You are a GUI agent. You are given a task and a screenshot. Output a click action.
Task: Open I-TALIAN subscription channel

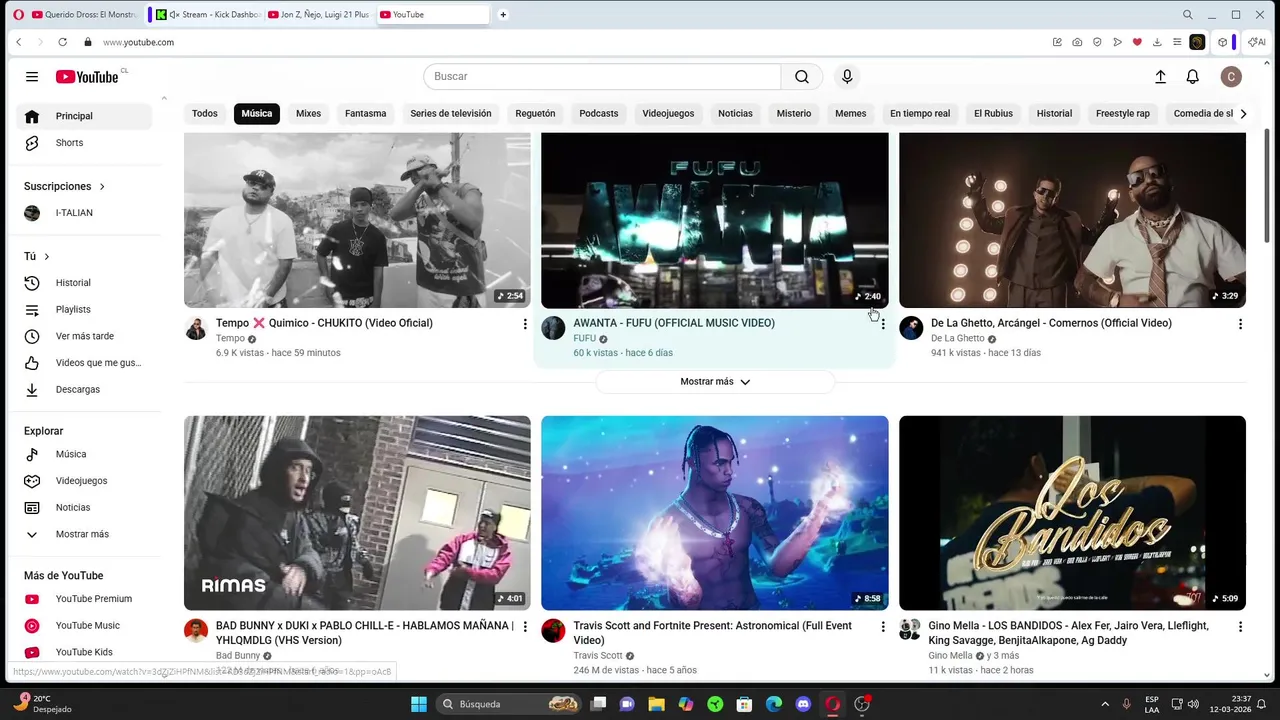84,213
